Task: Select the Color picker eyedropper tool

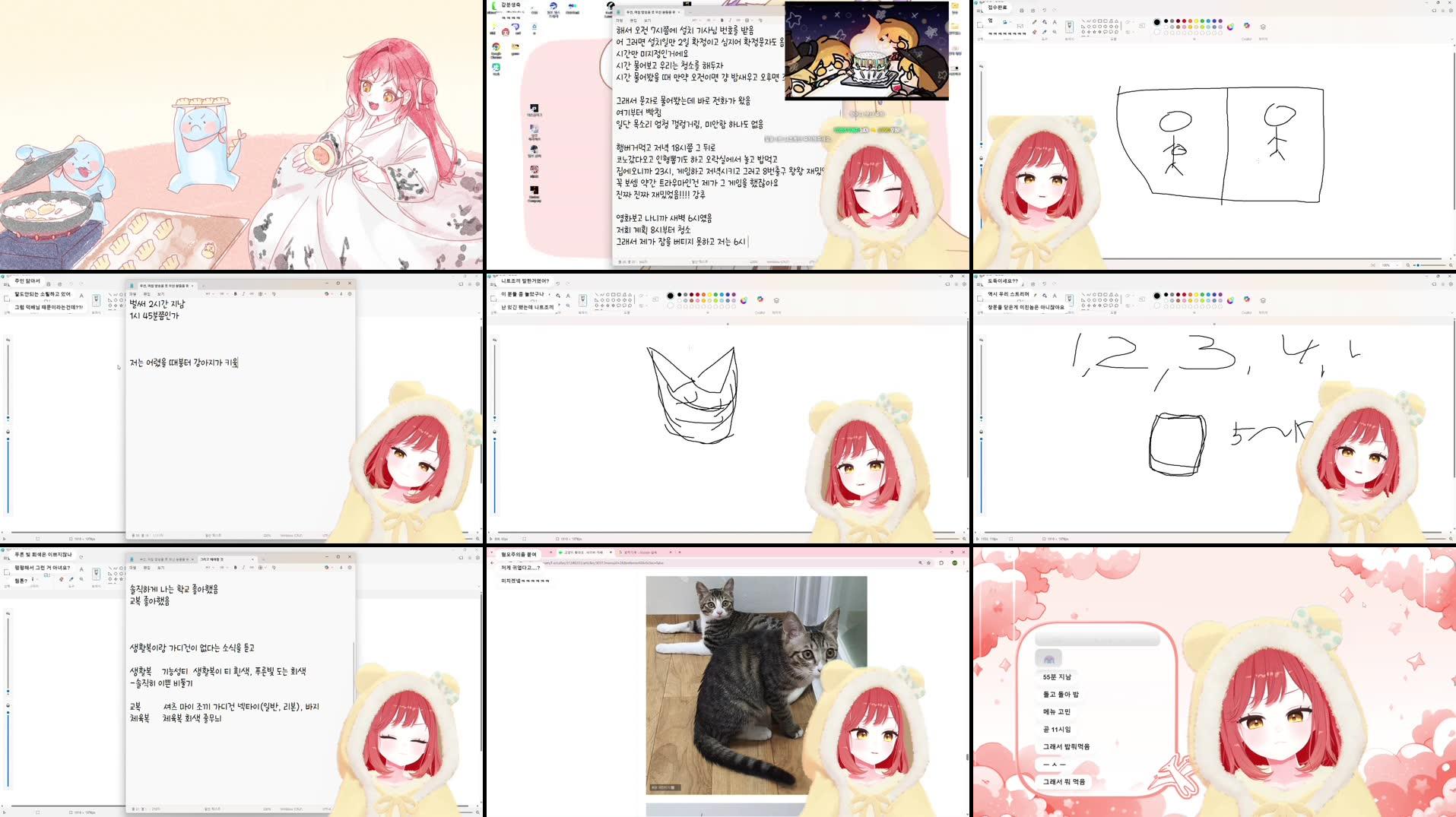Action: (x=1045, y=33)
